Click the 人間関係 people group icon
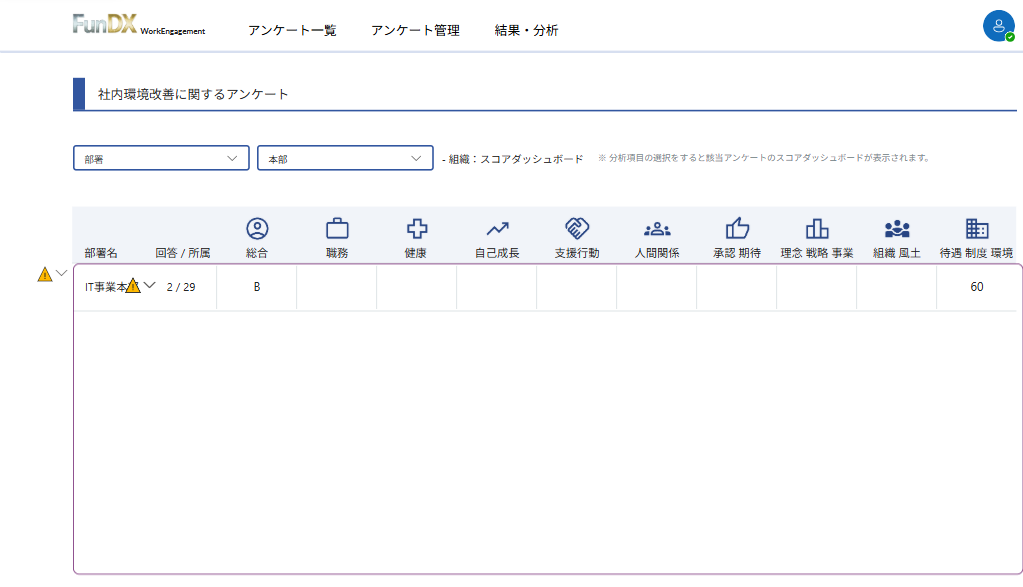Screen dimensions: 1023x587 pyautogui.click(x=657, y=228)
